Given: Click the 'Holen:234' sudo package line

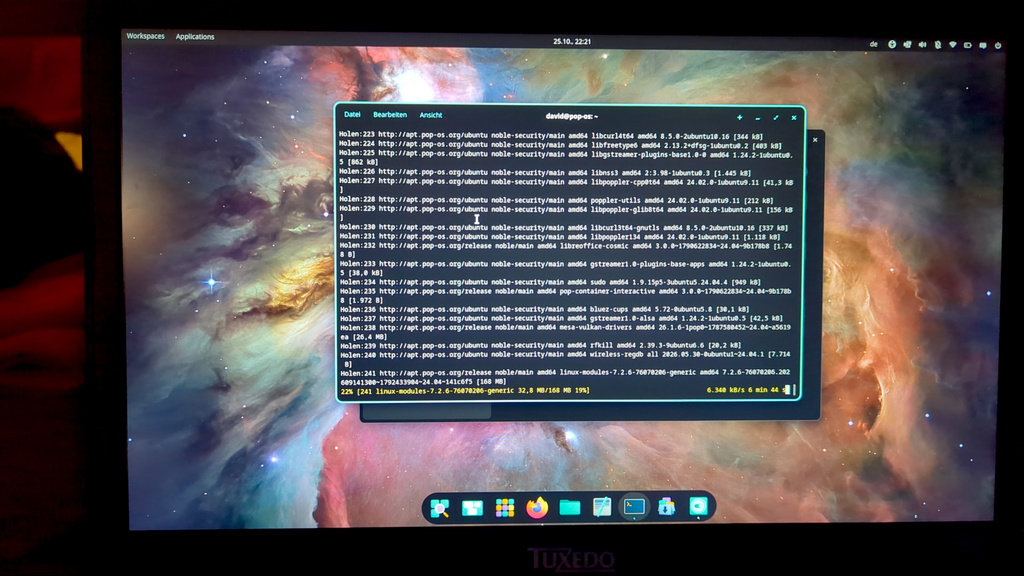Looking at the screenshot, I should (551, 282).
